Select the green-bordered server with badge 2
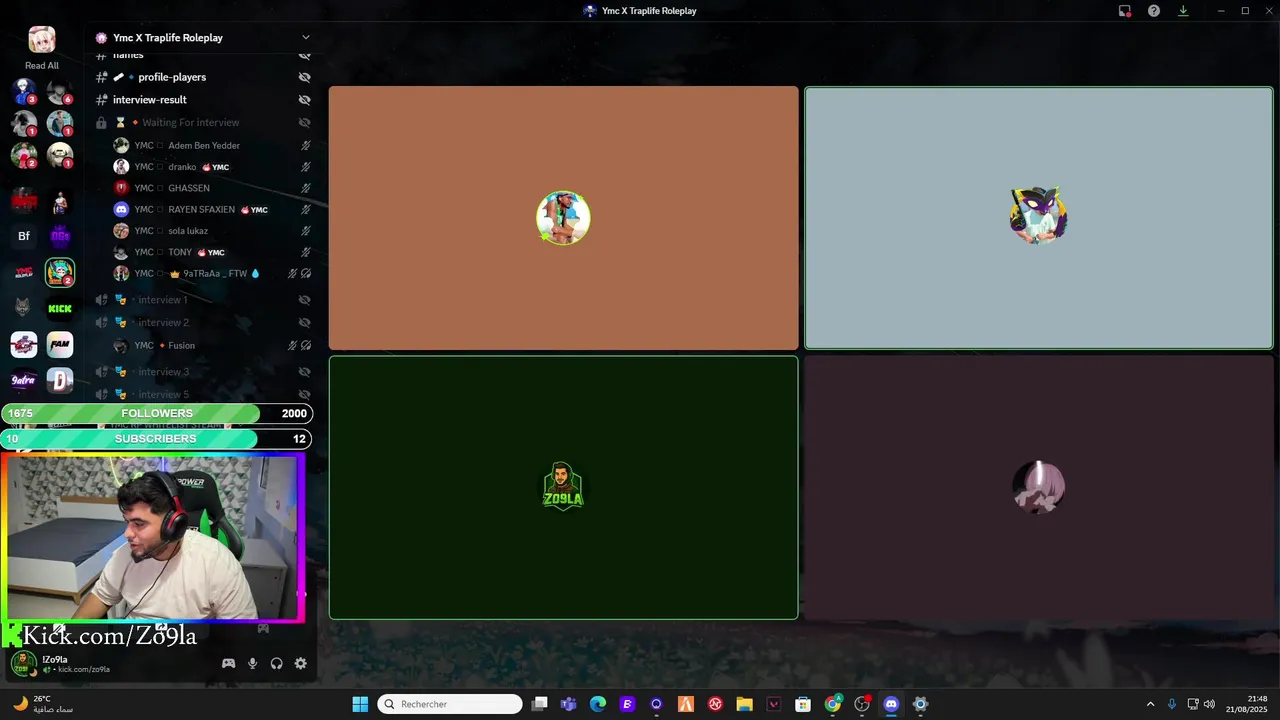The image size is (1280, 720). (x=60, y=272)
